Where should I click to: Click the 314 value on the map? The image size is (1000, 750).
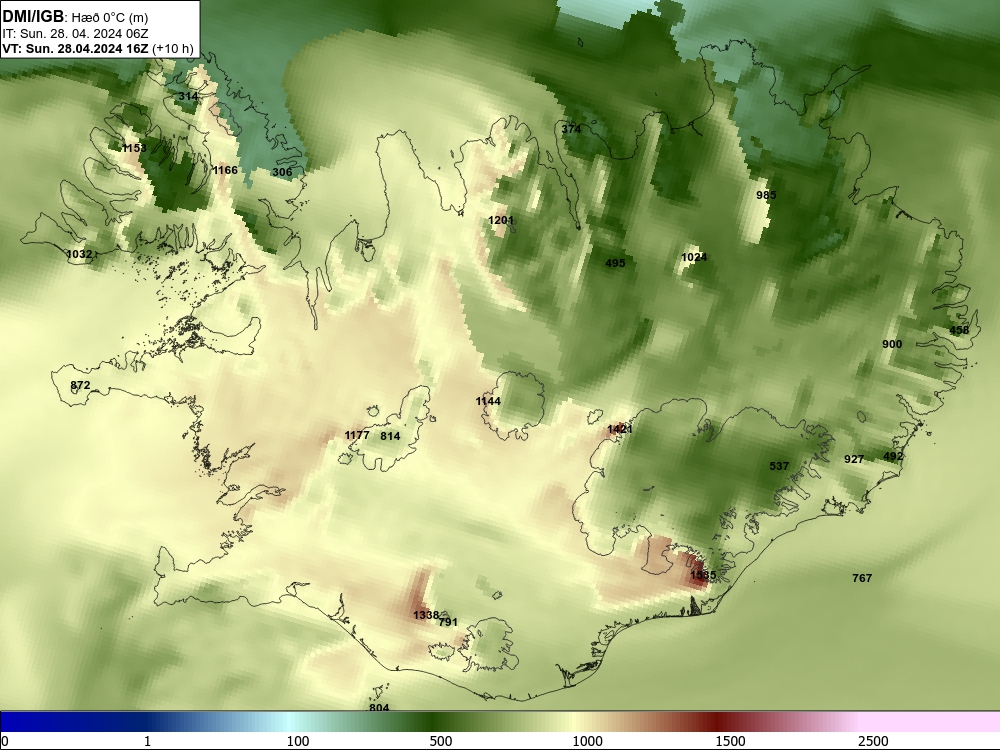188,96
